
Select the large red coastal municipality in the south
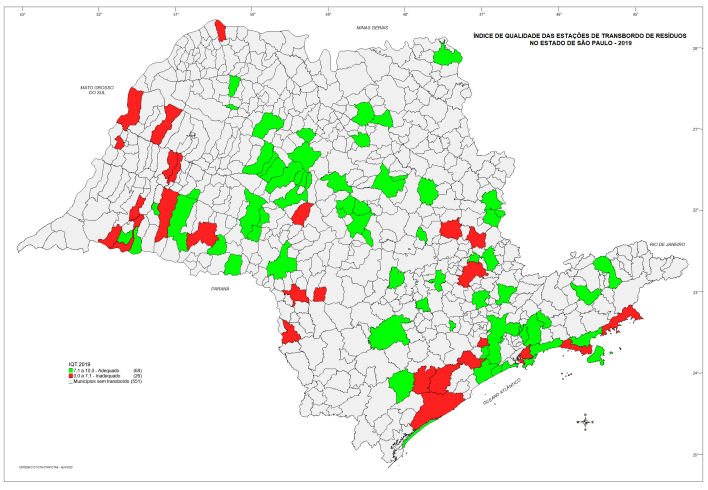tap(437, 395)
